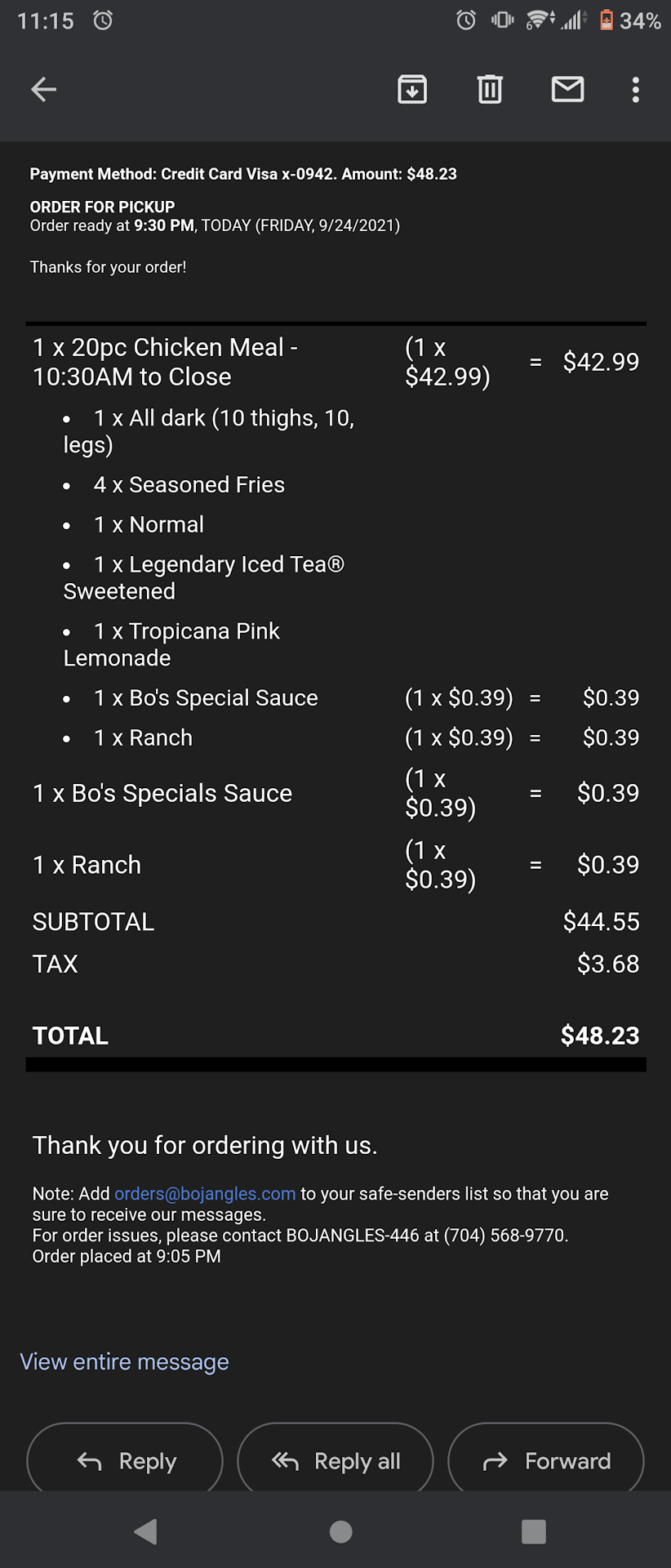Tap the $48.23 total amount
The image size is (671, 1568).
point(599,1036)
